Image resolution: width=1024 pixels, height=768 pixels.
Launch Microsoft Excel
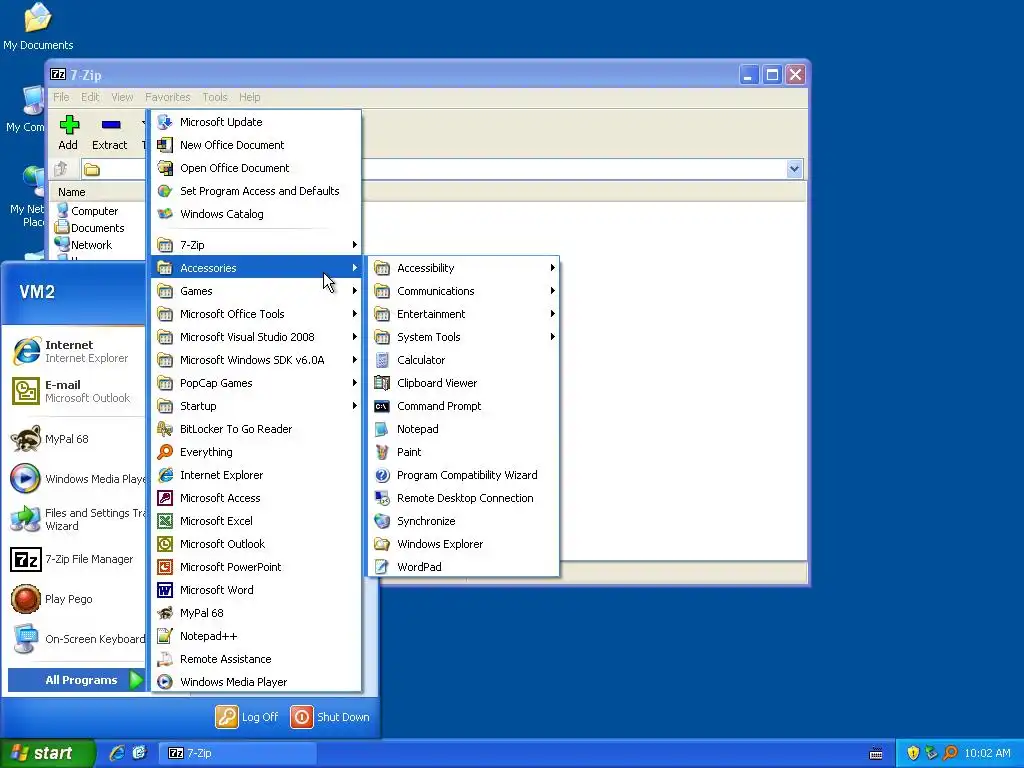pos(256,520)
